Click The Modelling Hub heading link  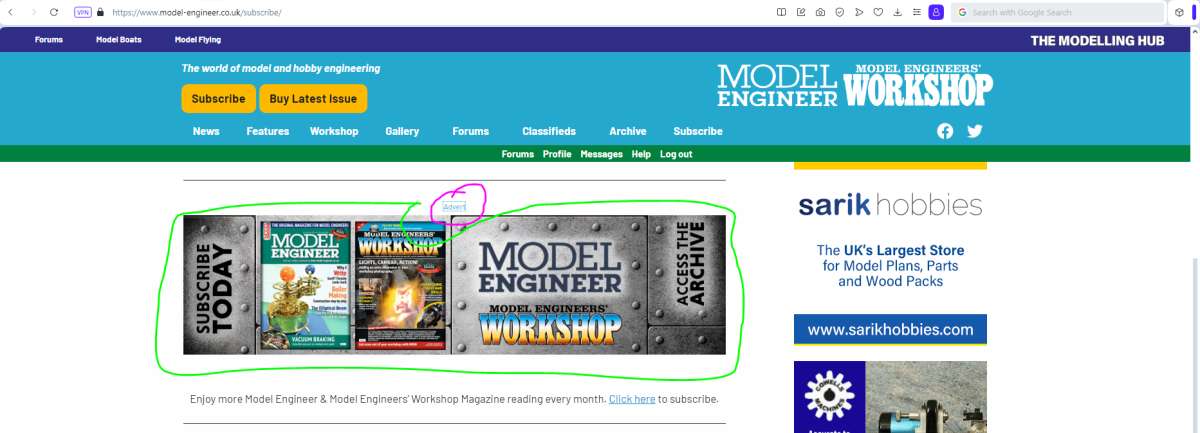(1098, 40)
